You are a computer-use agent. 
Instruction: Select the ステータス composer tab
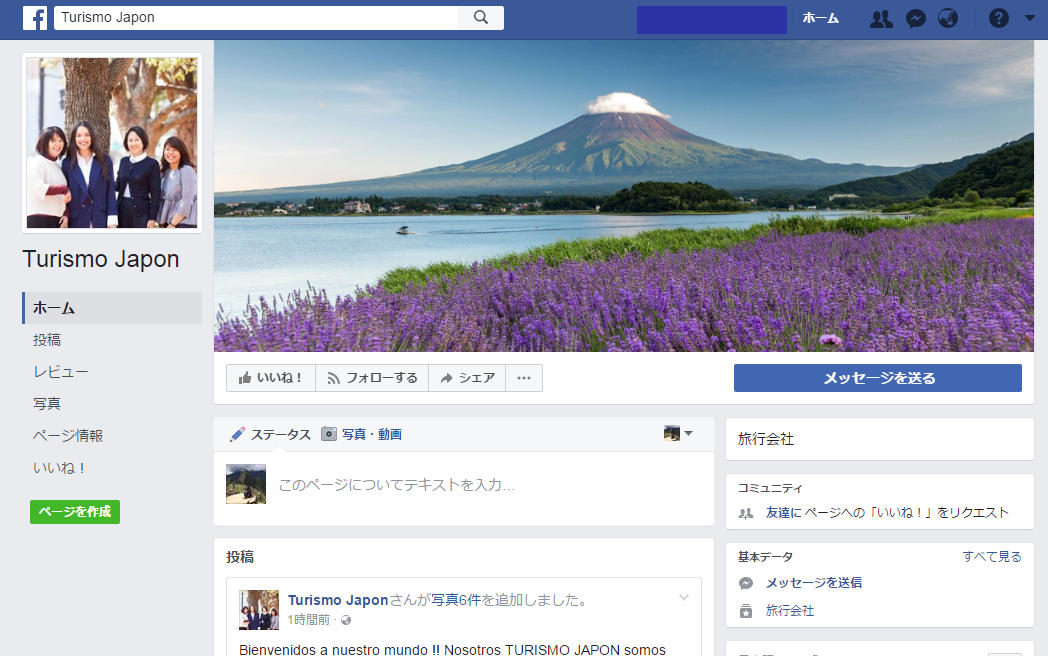click(x=271, y=435)
